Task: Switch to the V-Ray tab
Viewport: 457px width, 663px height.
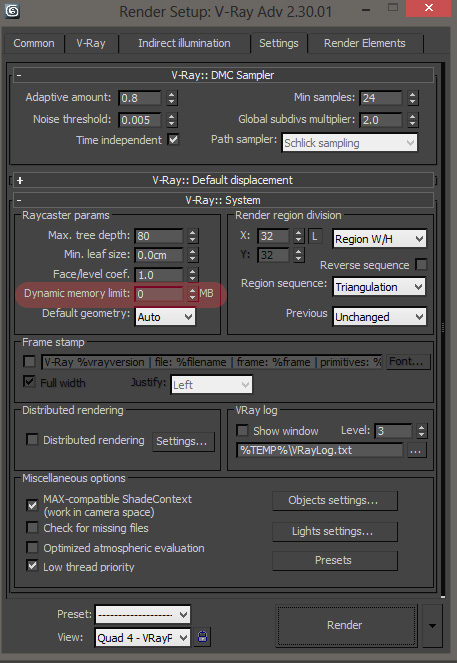Action: click(x=91, y=43)
